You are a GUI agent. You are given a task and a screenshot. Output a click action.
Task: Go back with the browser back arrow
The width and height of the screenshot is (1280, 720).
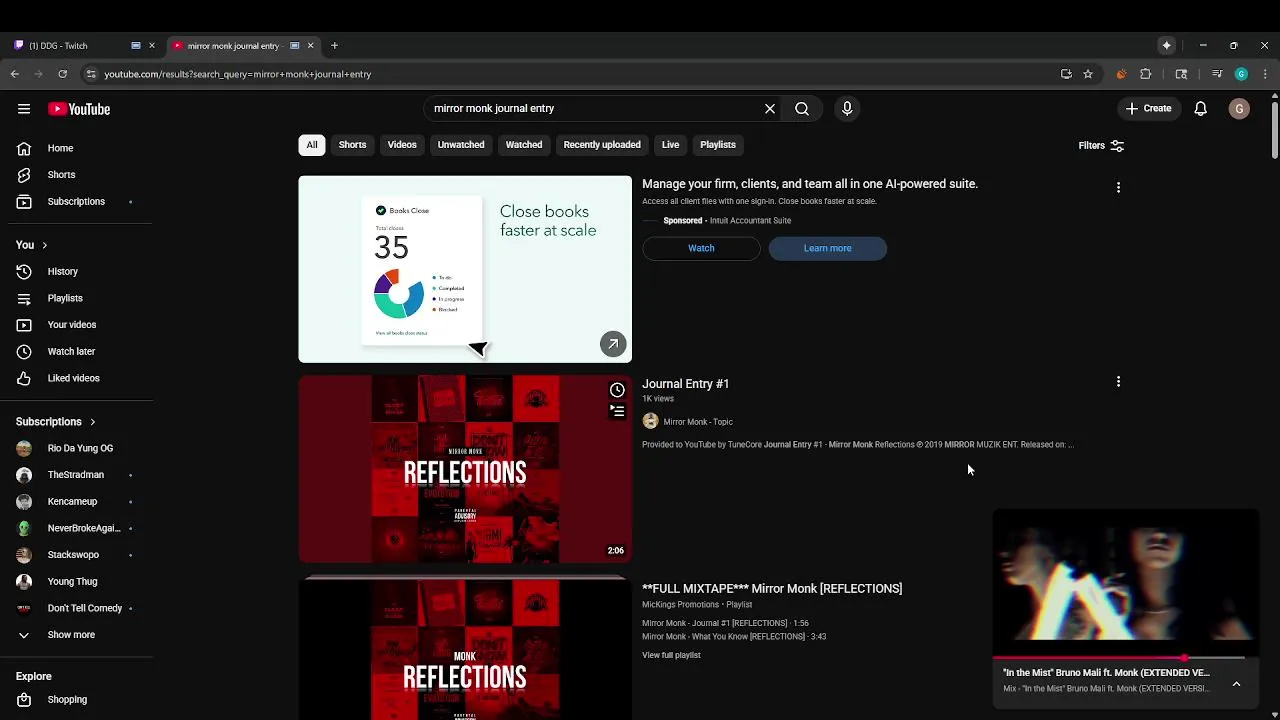coord(14,74)
